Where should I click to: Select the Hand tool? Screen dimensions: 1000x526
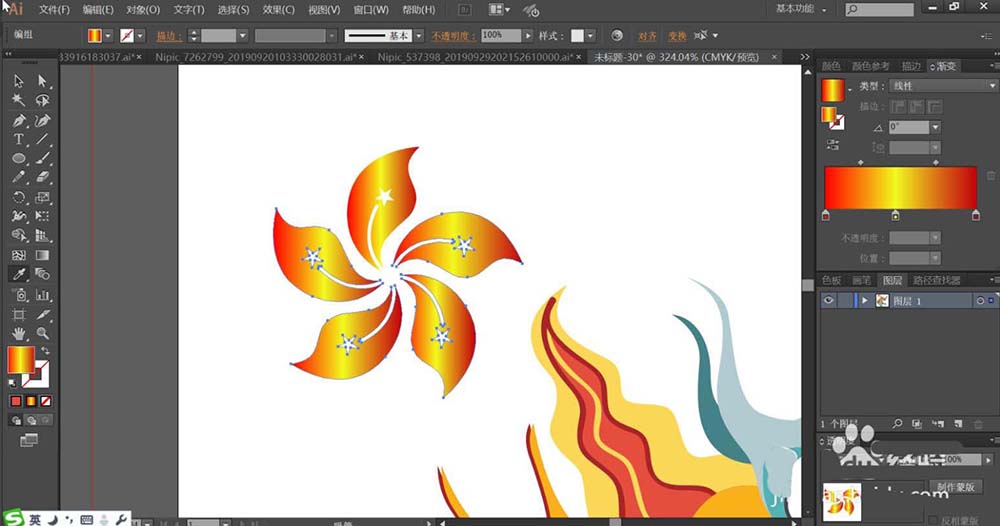coord(18,333)
